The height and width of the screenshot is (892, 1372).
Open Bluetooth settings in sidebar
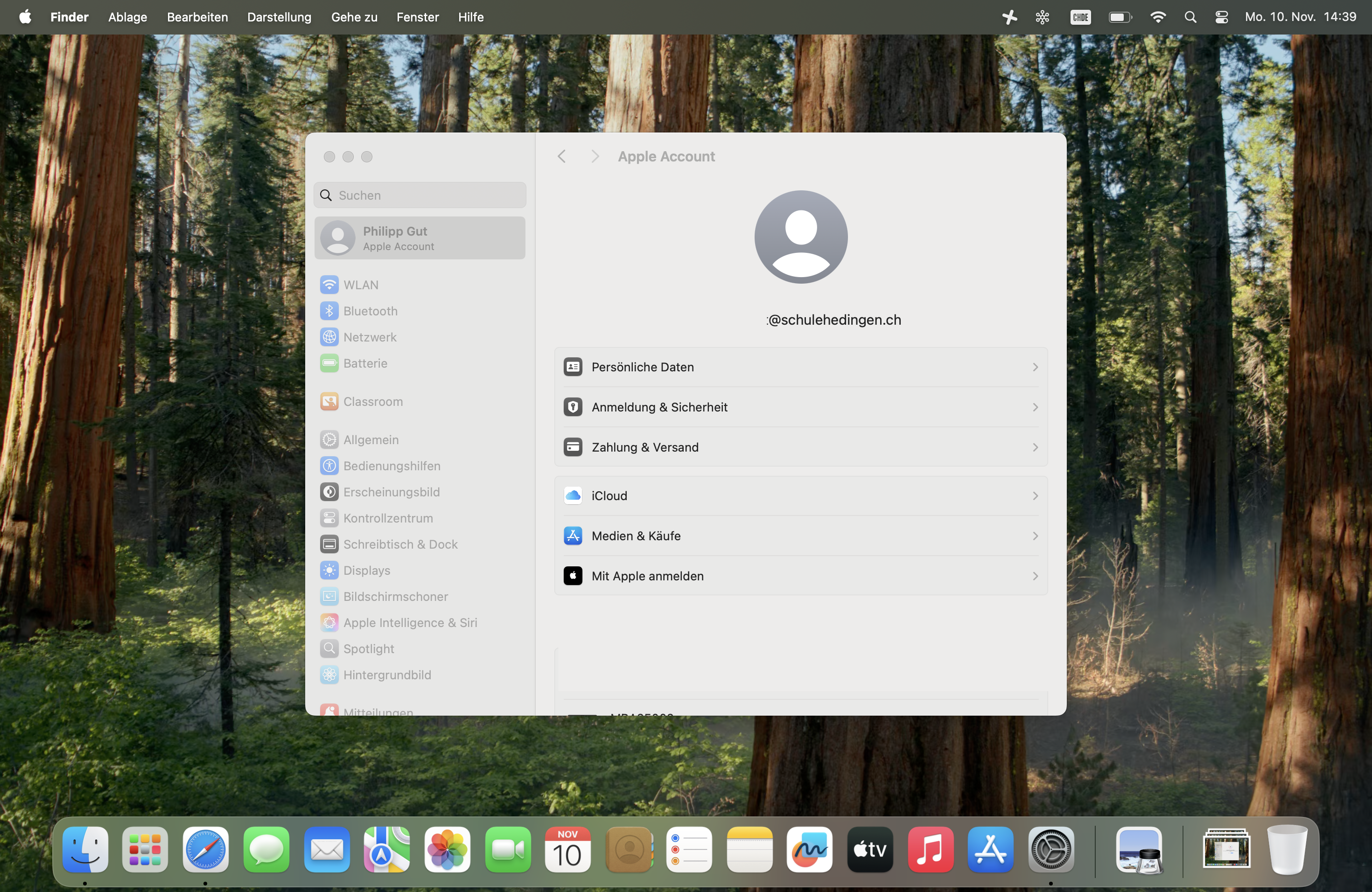tap(370, 311)
